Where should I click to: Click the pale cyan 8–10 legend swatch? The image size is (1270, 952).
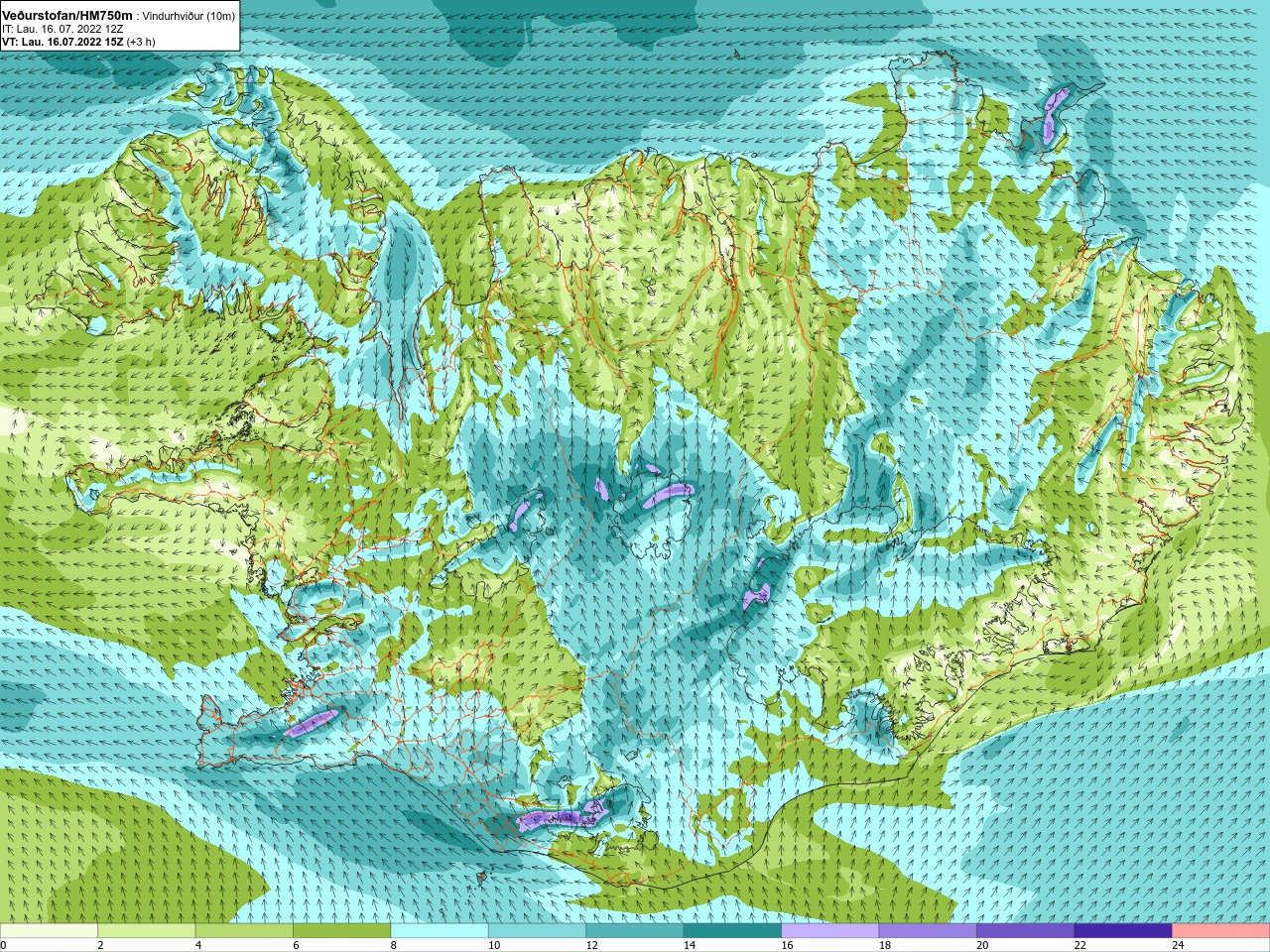point(440,931)
